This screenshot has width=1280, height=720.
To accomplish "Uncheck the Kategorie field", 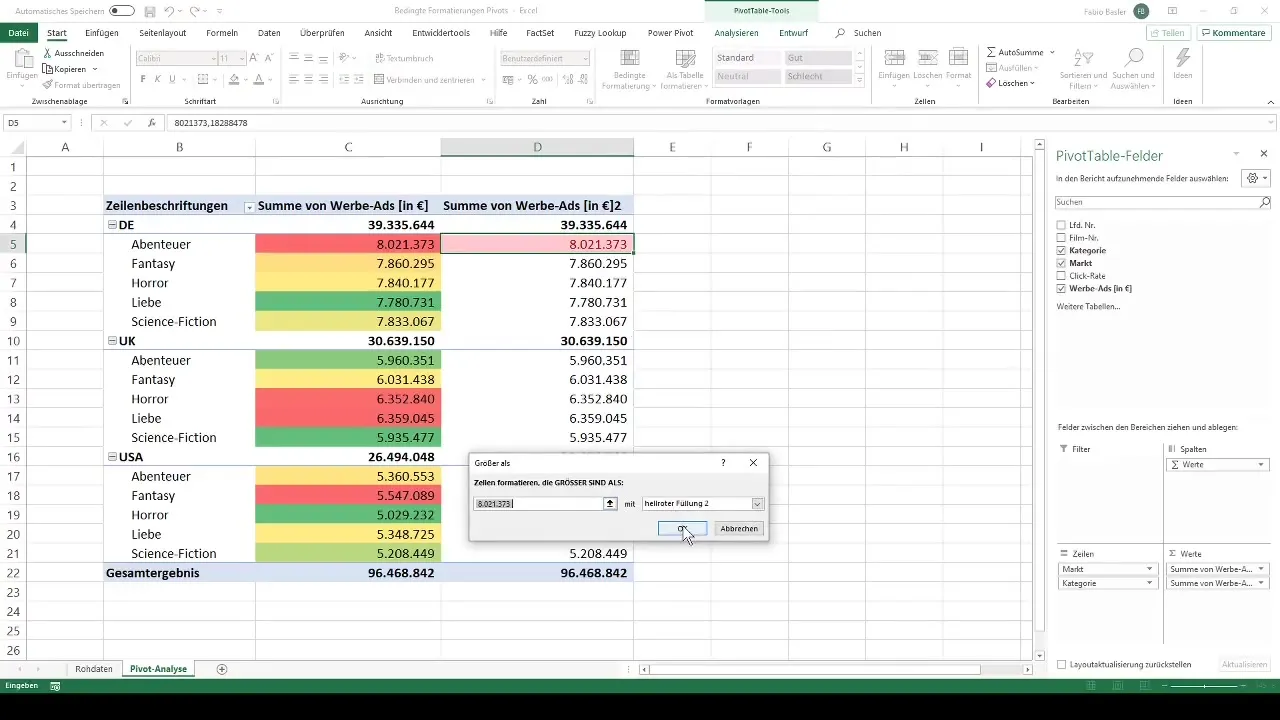I will (x=1061, y=250).
